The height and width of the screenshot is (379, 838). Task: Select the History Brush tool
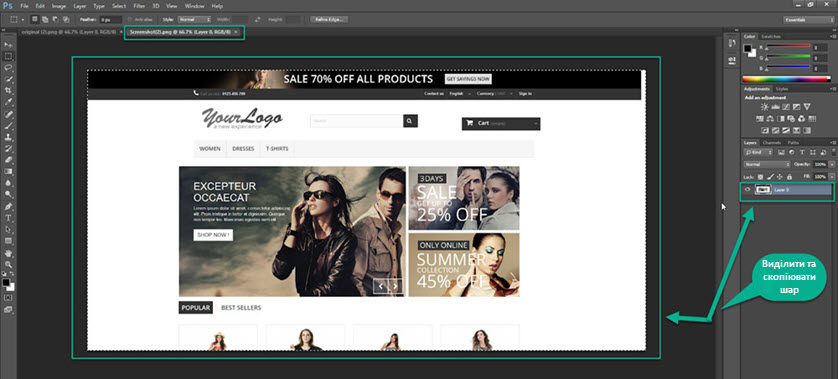point(9,149)
